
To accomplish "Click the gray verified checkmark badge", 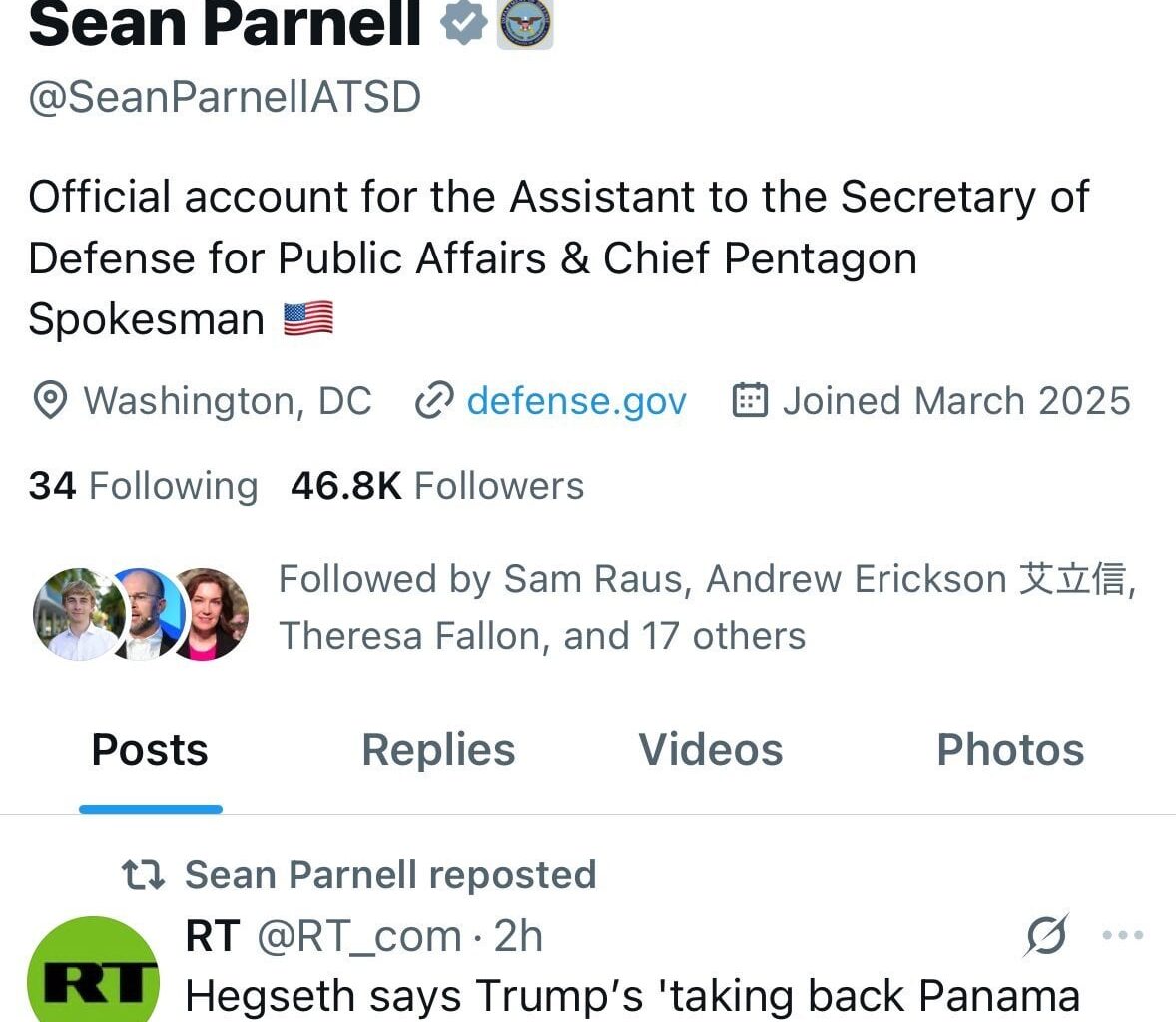I will coord(465,22).
